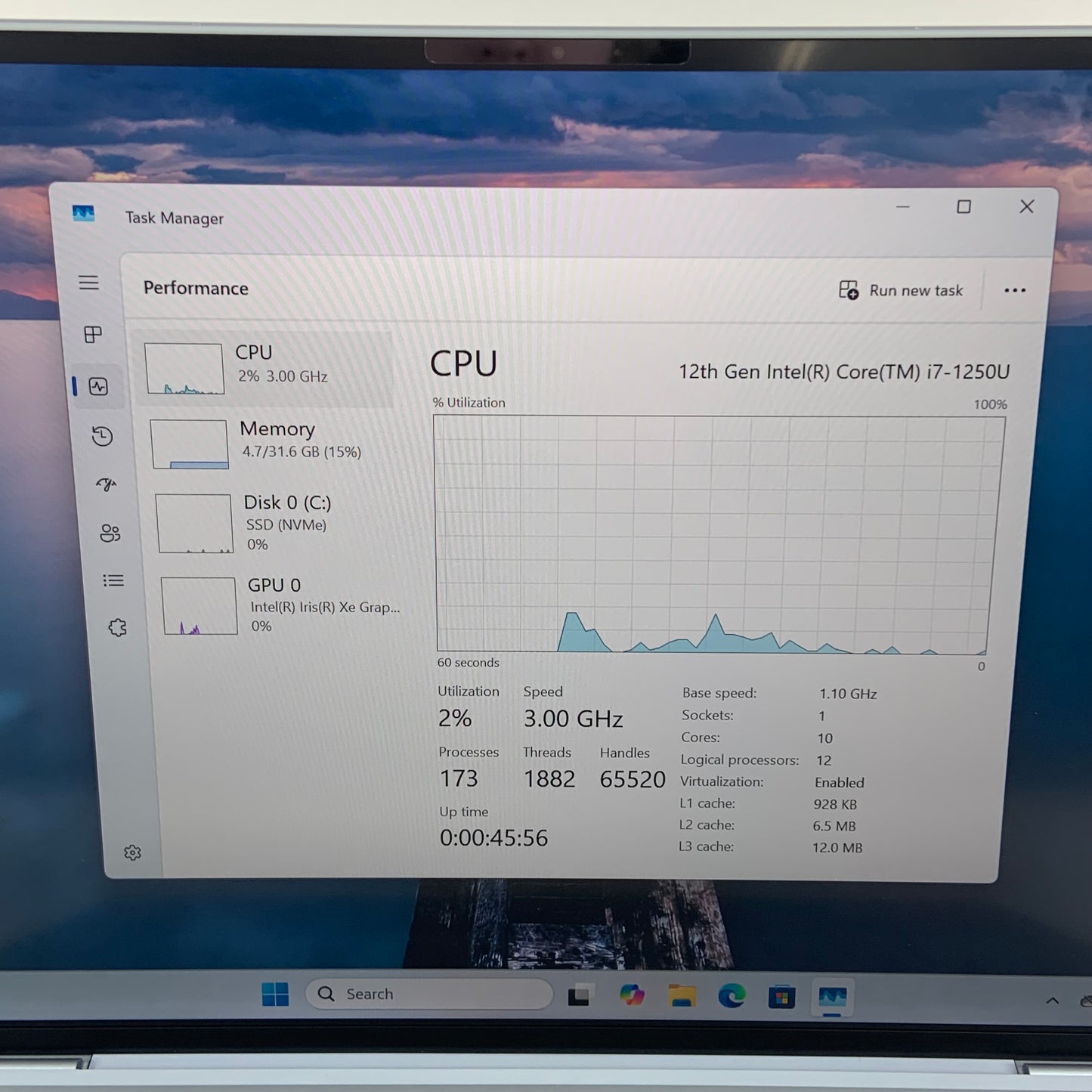
Task: Open the App history page
Action: 101,437
